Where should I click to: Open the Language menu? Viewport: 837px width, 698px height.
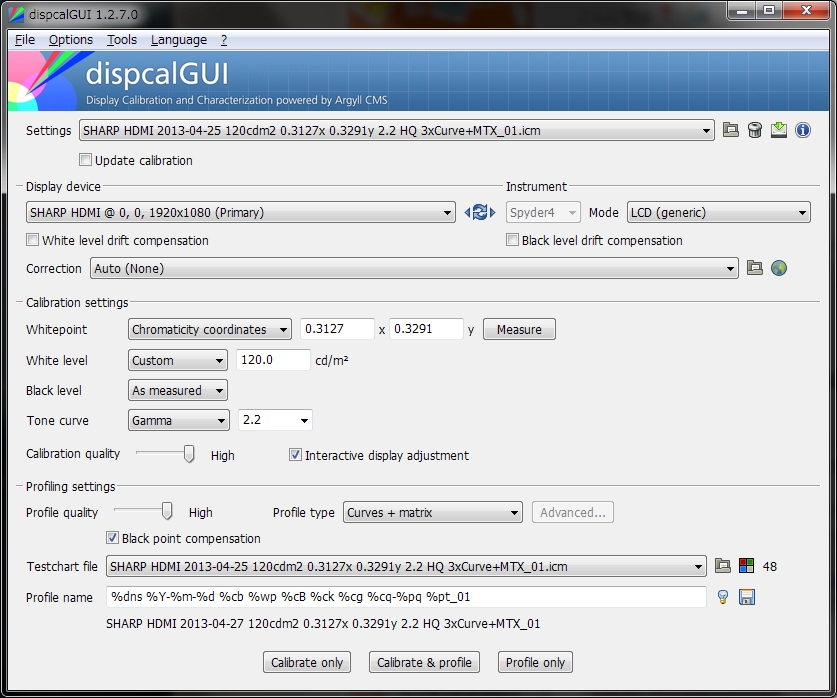179,39
